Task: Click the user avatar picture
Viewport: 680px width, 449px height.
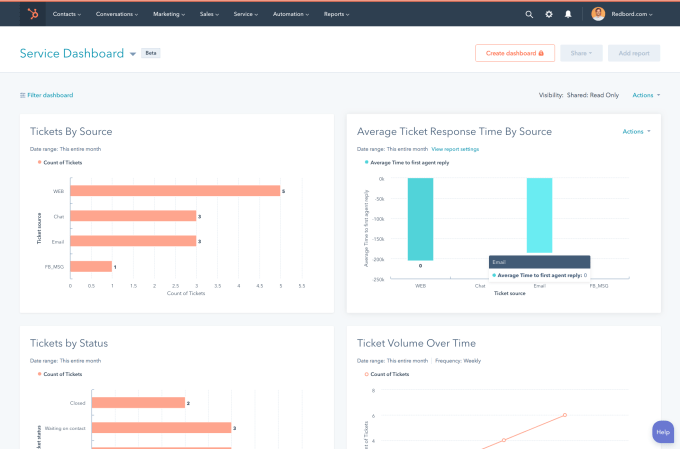Action: 598,14
